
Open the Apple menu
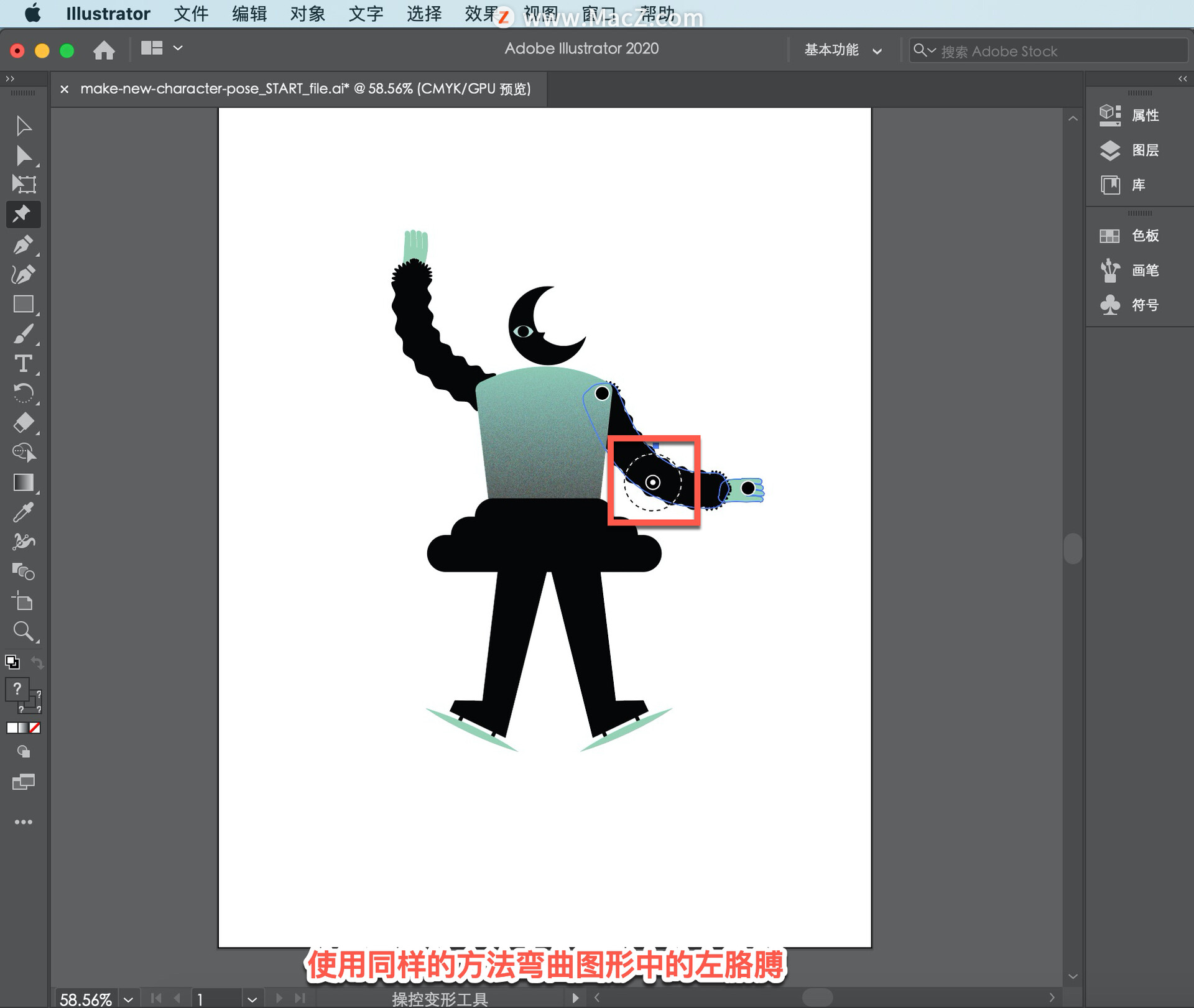[x=33, y=13]
